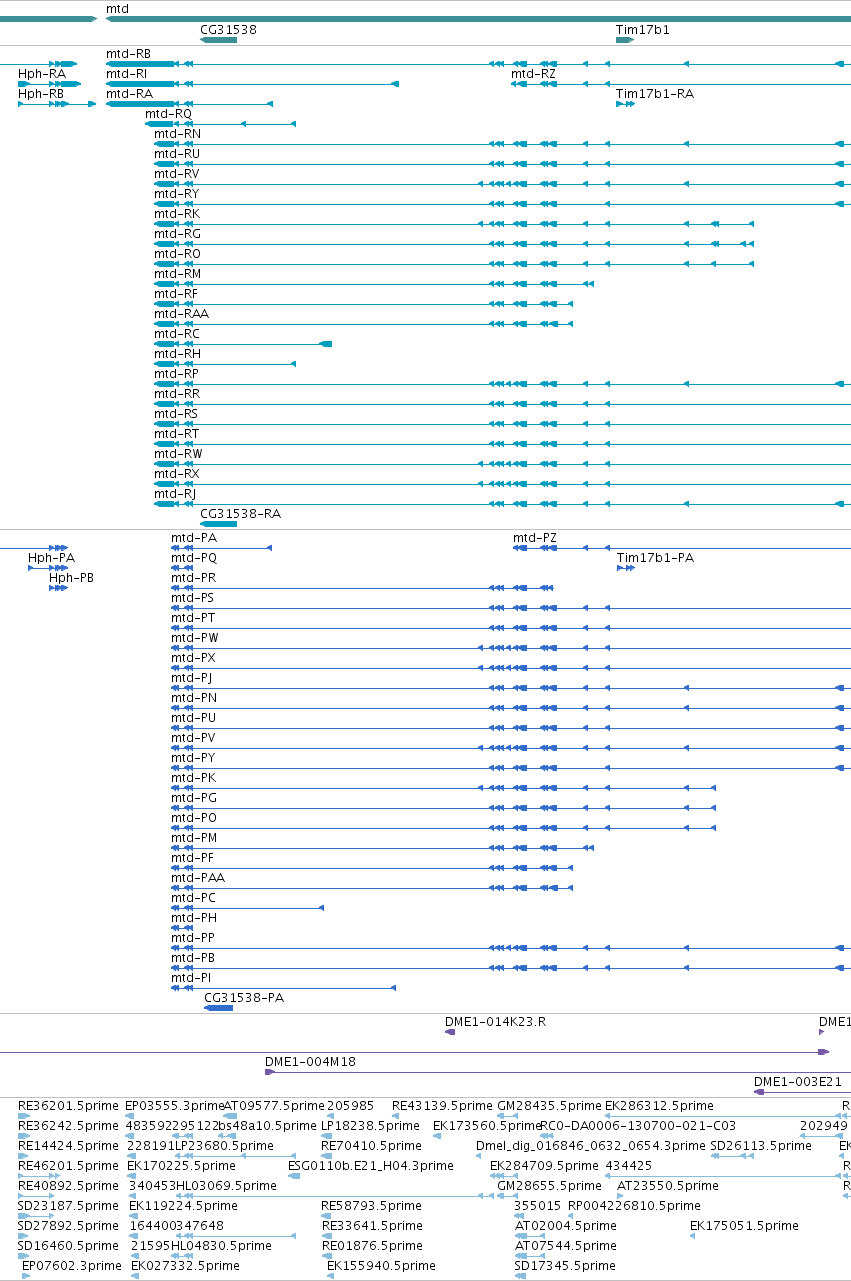Select the AT07544.5prime EST label
The height and width of the screenshot is (1281, 851).
click(566, 1246)
